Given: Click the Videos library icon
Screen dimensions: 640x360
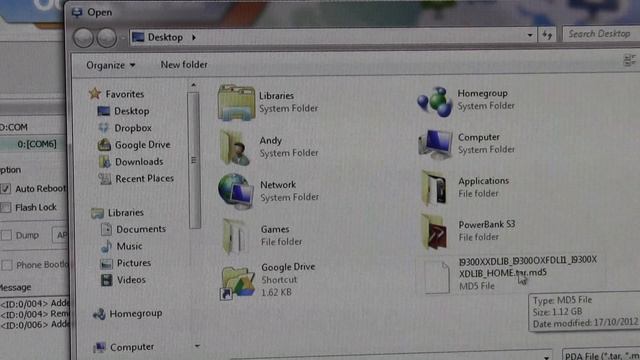Looking at the screenshot, I should click(107, 280).
